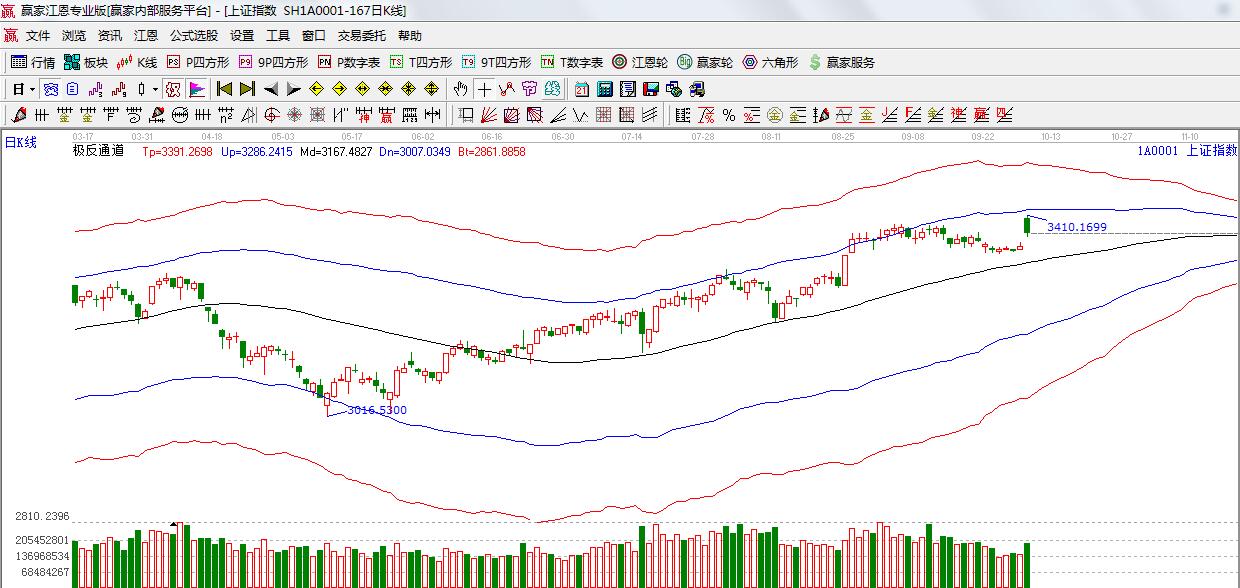Toggle the crosshair cursor button
The image size is (1240, 588).
coord(484,89)
